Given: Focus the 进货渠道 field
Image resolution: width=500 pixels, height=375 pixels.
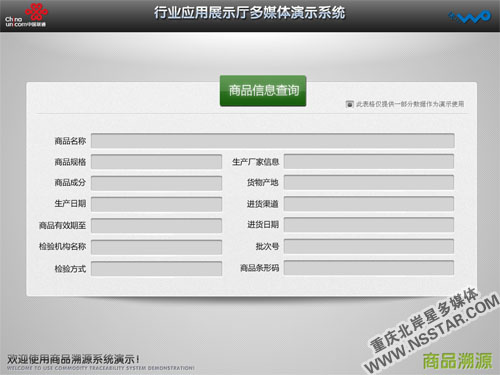Looking at the screenshot, I should click(x=369, y=204).
